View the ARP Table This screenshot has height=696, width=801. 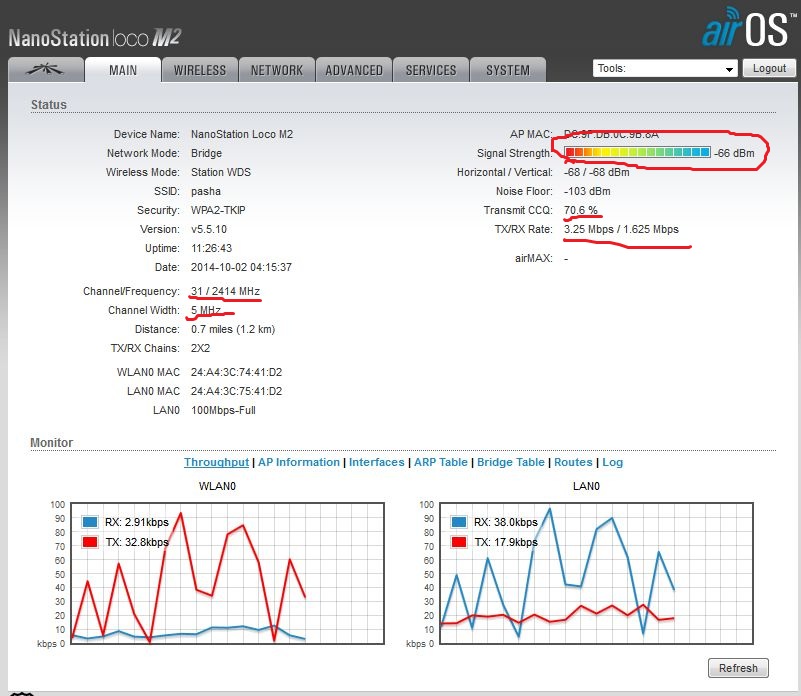440,462
